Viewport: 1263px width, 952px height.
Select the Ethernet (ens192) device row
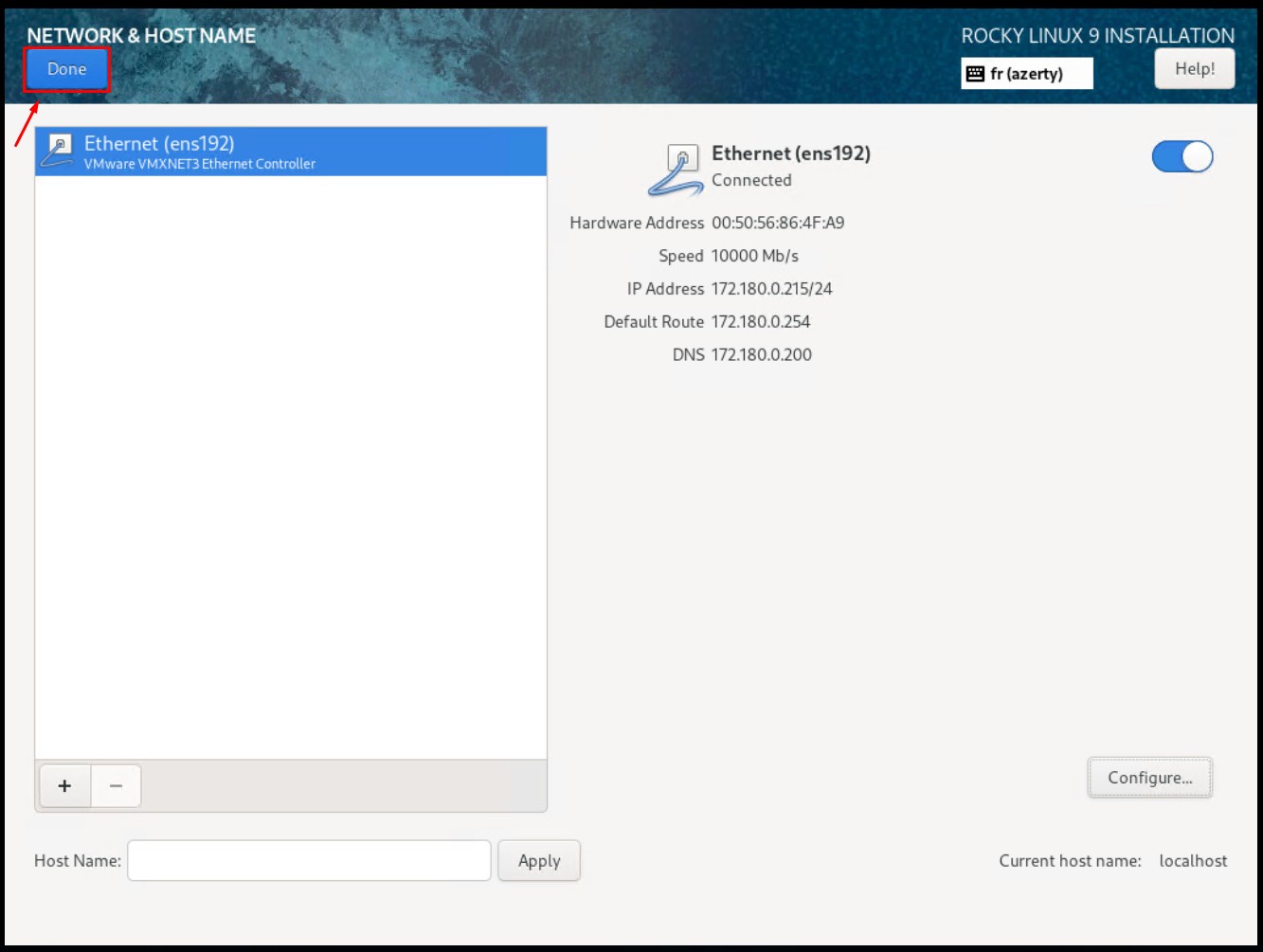[291, 152]
